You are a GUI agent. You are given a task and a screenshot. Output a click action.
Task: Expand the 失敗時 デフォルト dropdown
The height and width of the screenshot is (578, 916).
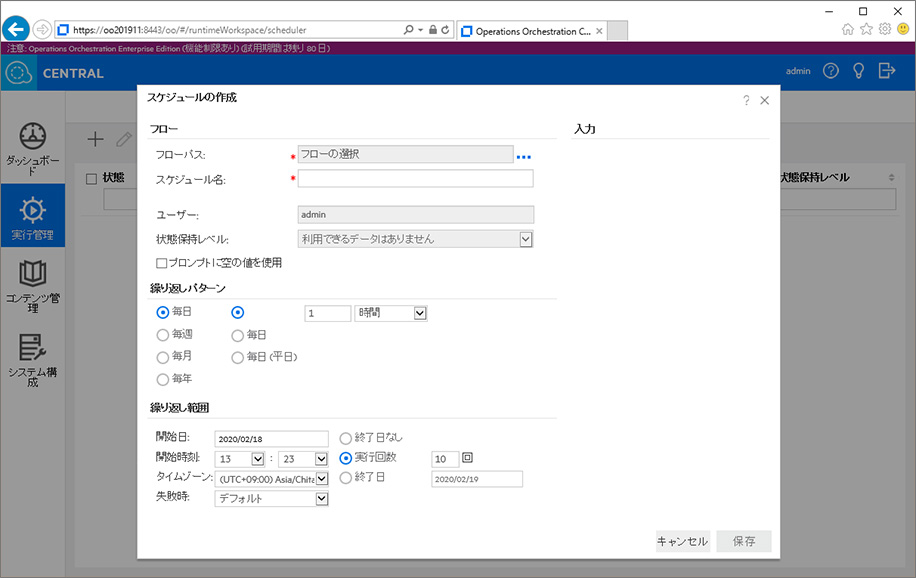(x=321, y=499)
